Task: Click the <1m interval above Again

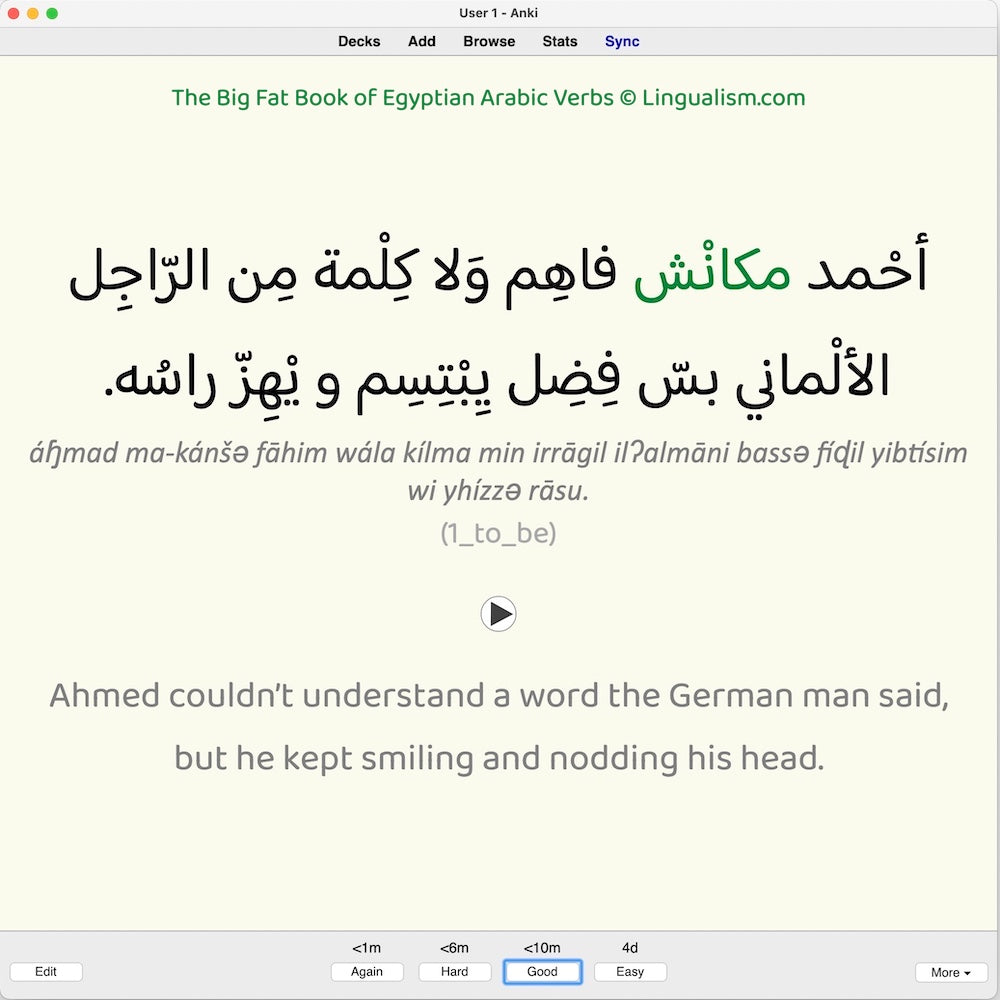Action: point(367,947)
